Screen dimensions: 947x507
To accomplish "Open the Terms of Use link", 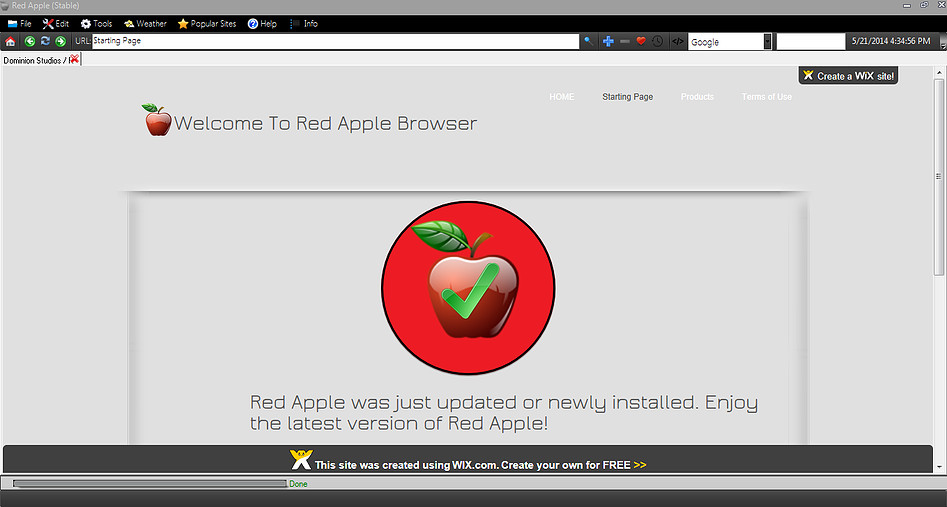I will point(766,97).
